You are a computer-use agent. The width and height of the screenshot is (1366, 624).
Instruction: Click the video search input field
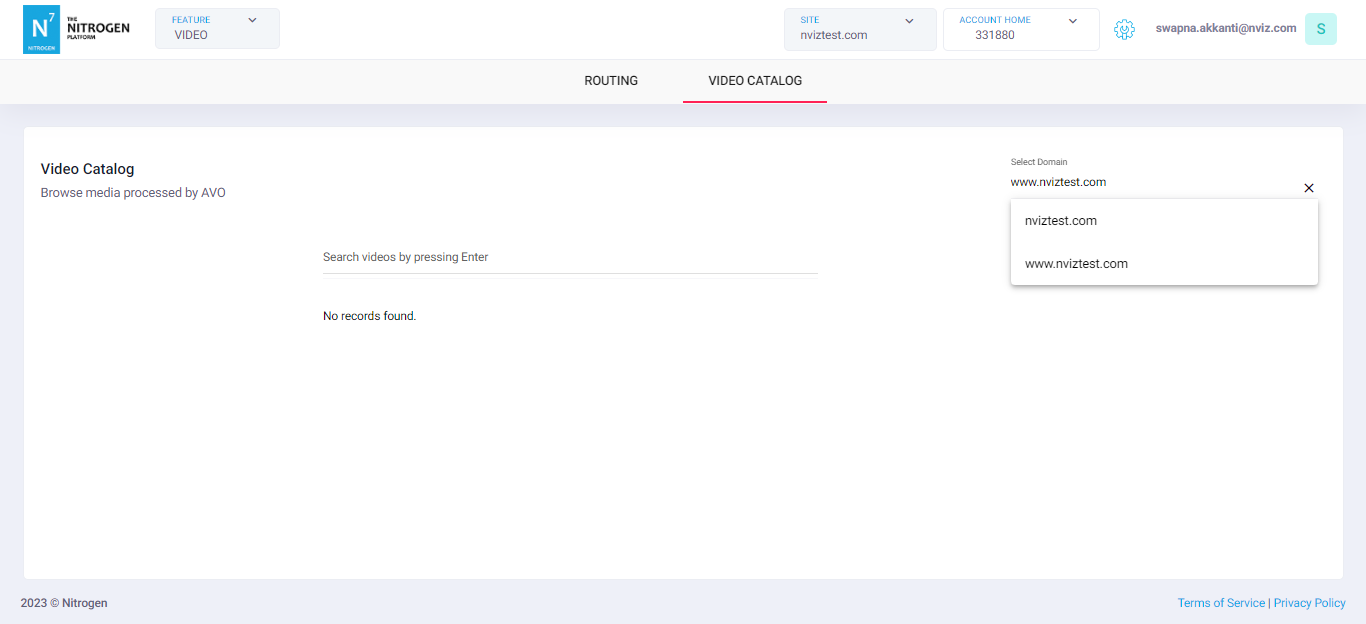(570, 257)
